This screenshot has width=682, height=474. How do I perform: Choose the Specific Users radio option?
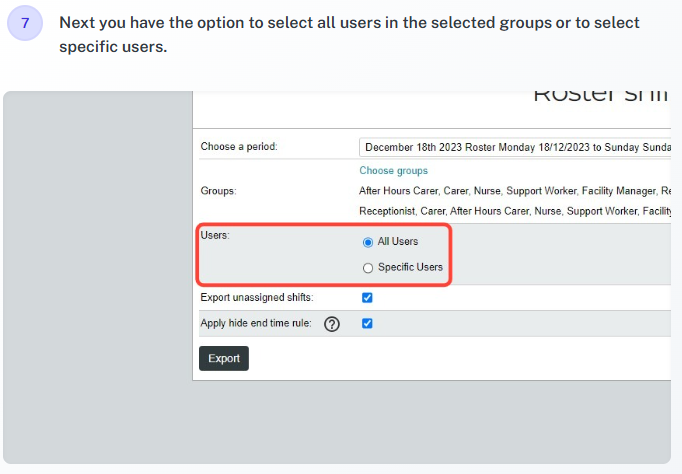click(368, 268)
